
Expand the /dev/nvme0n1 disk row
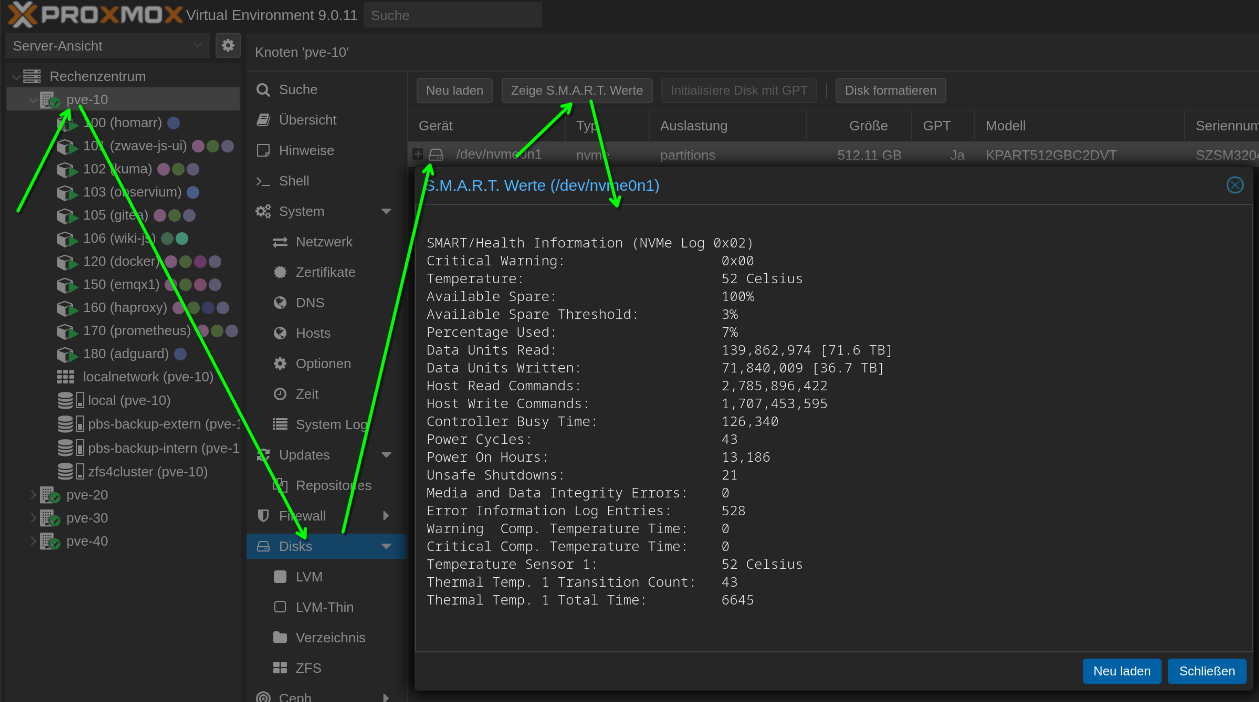pos(418,154)
